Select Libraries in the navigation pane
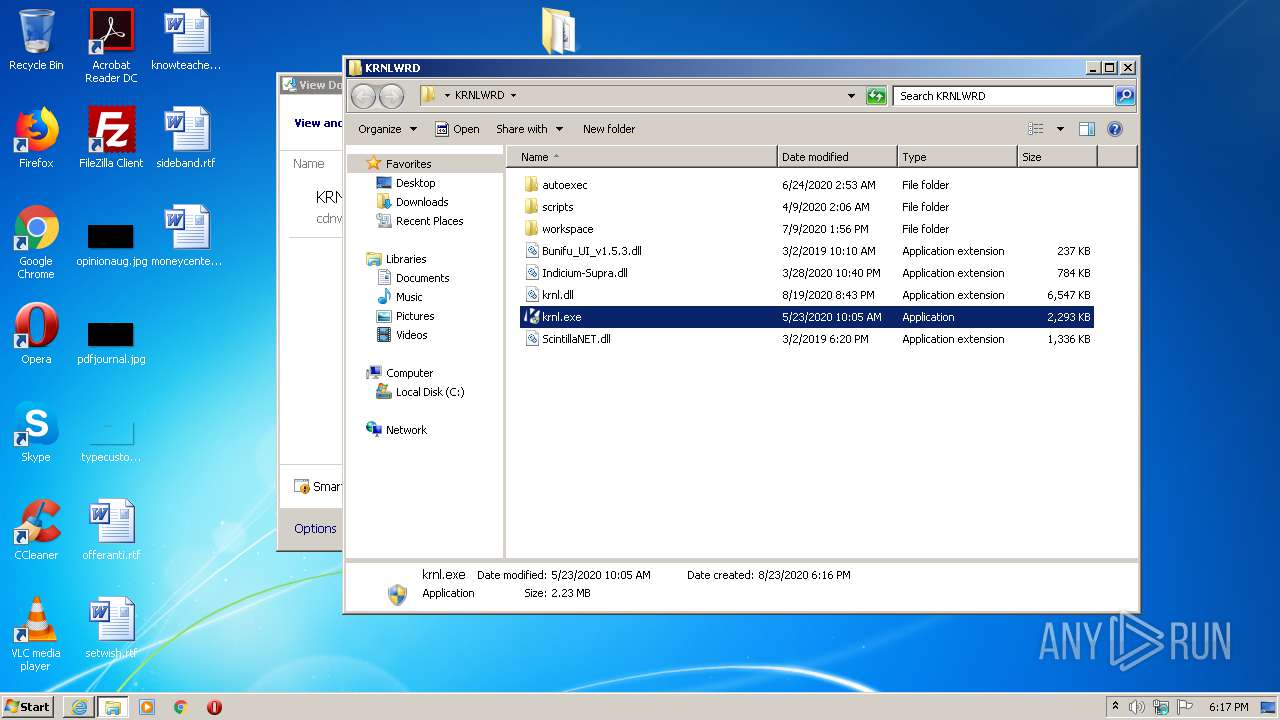The image size is (1280, 720). tap(406, 259)
